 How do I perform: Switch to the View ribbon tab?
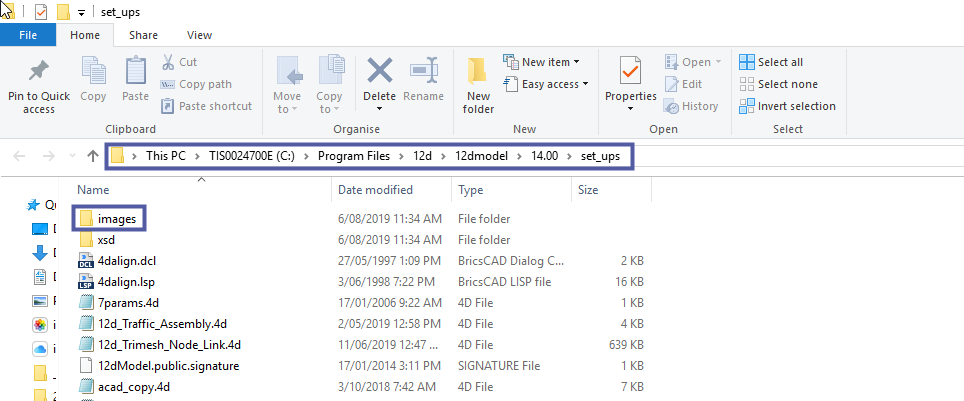[199, 35]
